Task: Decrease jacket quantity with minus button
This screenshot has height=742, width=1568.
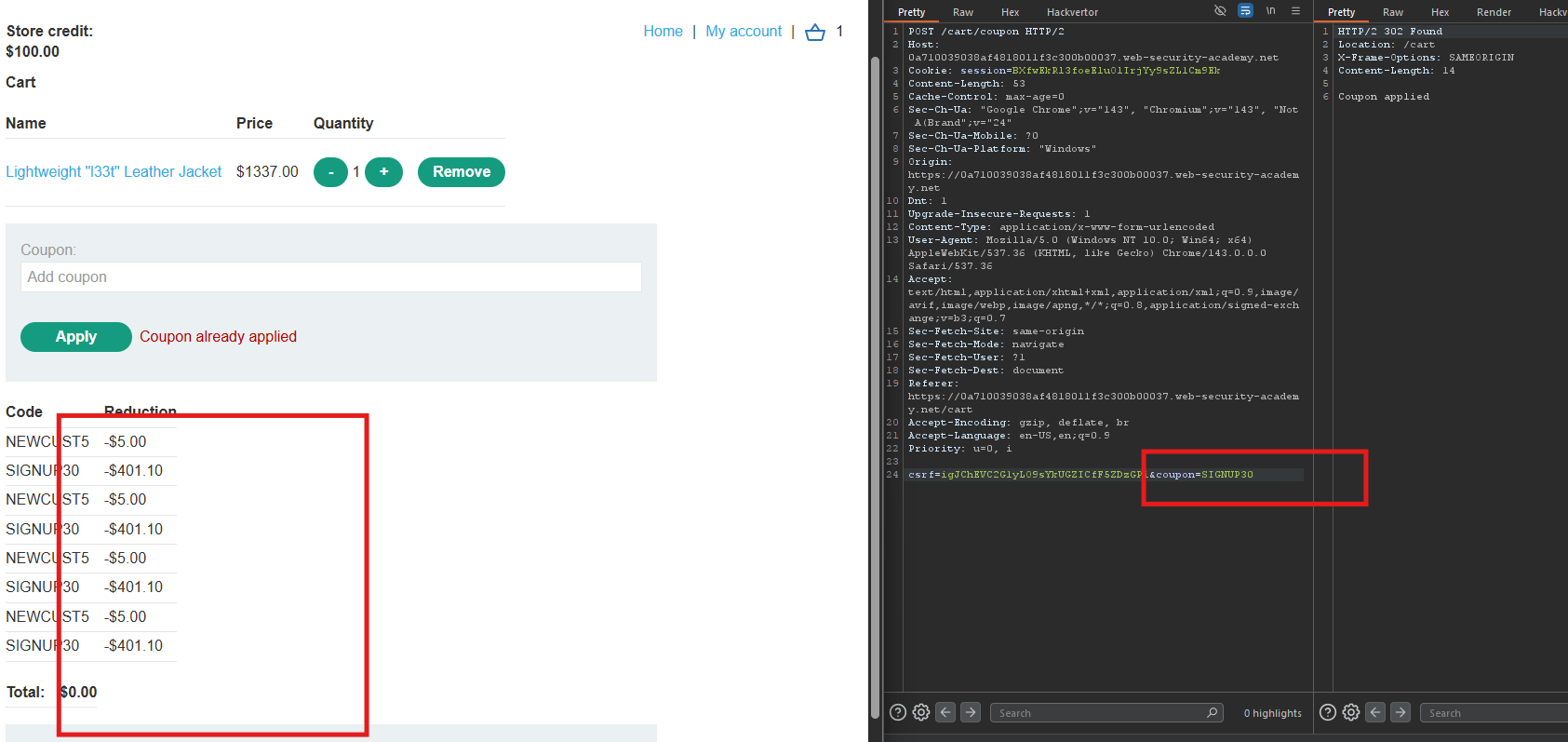Action: tap(330, 172)
